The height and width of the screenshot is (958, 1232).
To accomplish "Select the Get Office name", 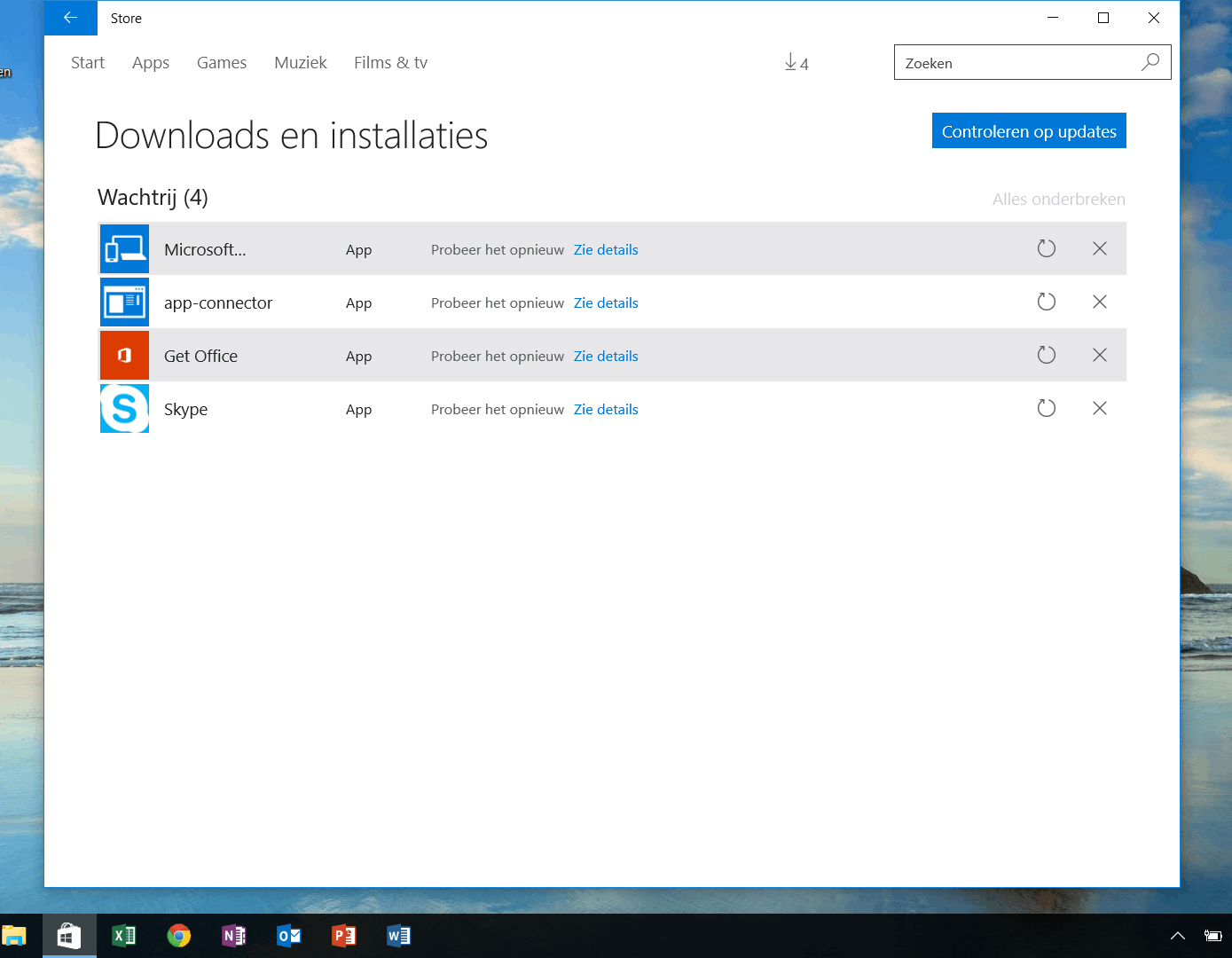I will point(200,357).
